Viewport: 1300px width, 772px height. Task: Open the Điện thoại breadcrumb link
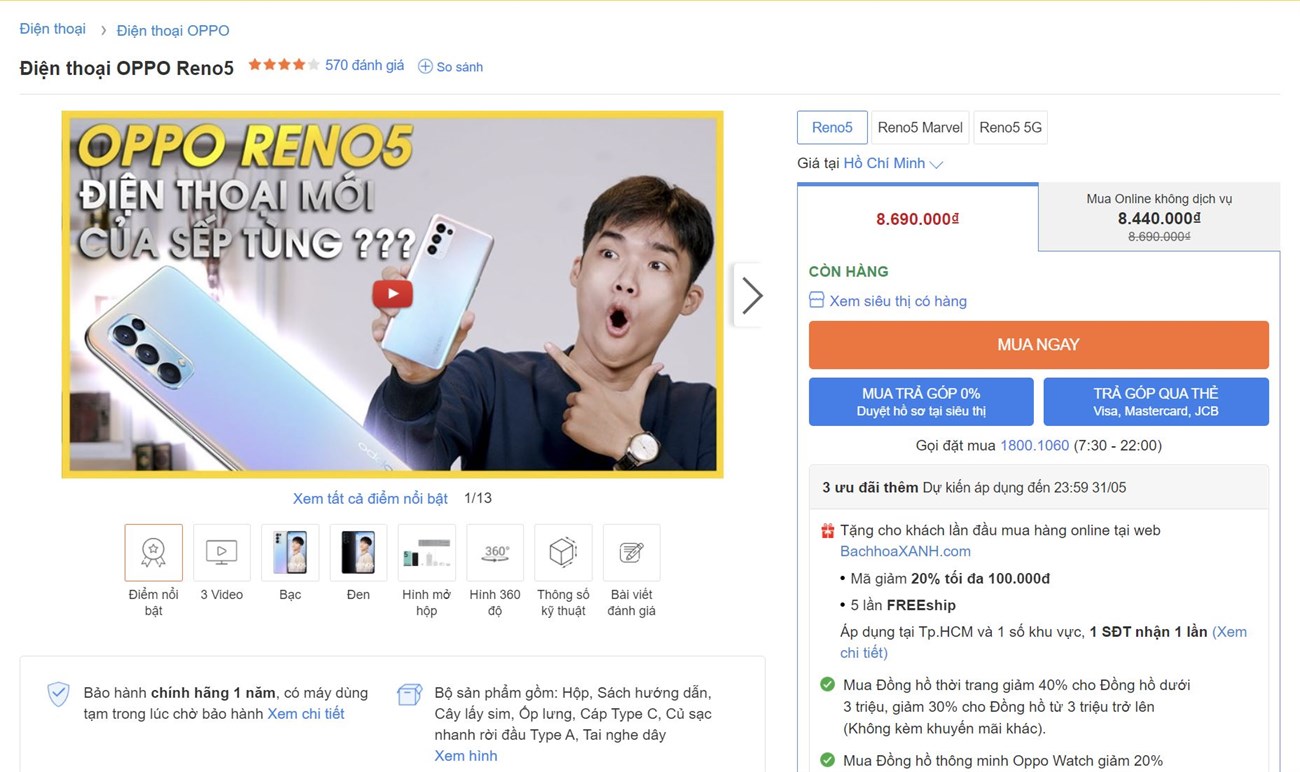[x=53, y=29]
